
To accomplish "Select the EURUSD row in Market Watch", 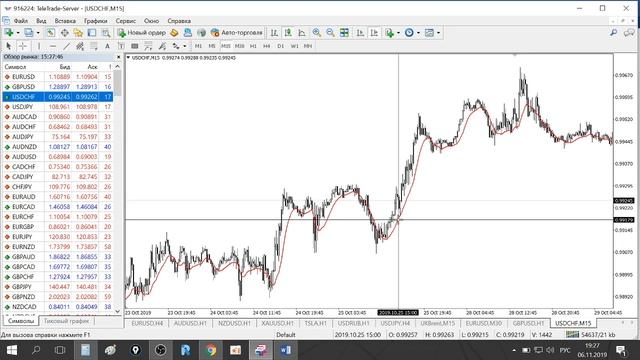I will tap(58, 77).
